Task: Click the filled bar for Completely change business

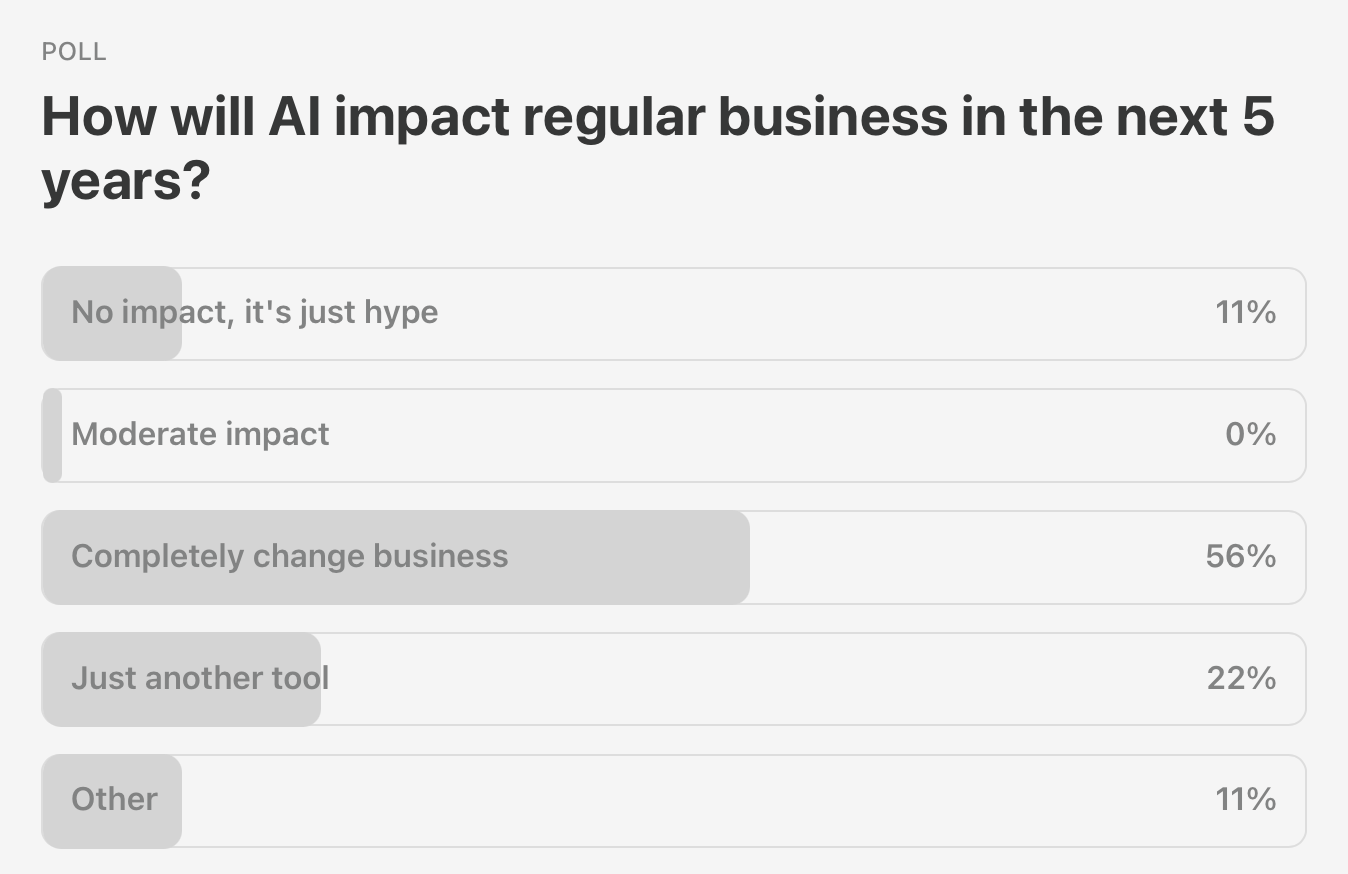Action: pyautogui.click(x=395, y=557)
